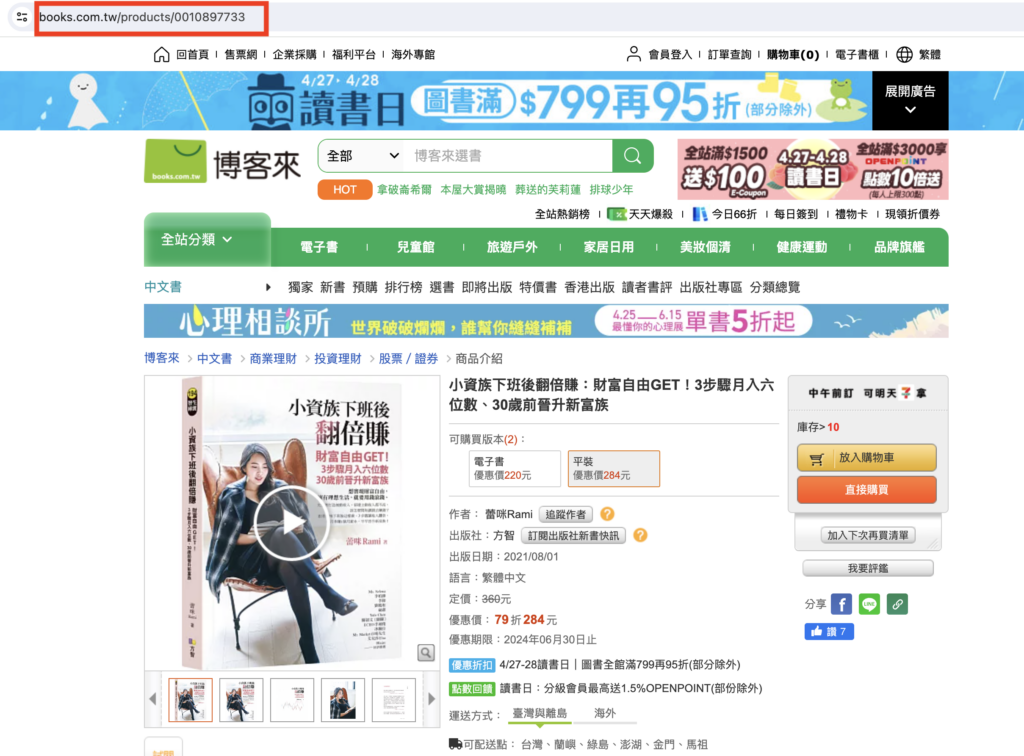The width and height of the screenshot is (1024, 756).
Task: Click question mark icon next to 訂閱出版社新書快訊
Action: coord(640,535)
